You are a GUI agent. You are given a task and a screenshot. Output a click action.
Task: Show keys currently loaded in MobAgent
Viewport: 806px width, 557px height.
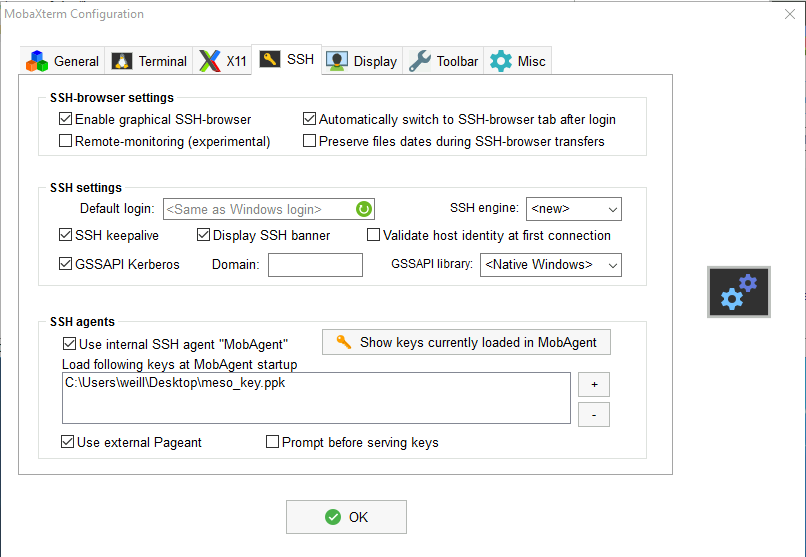[x=466, y=342]
